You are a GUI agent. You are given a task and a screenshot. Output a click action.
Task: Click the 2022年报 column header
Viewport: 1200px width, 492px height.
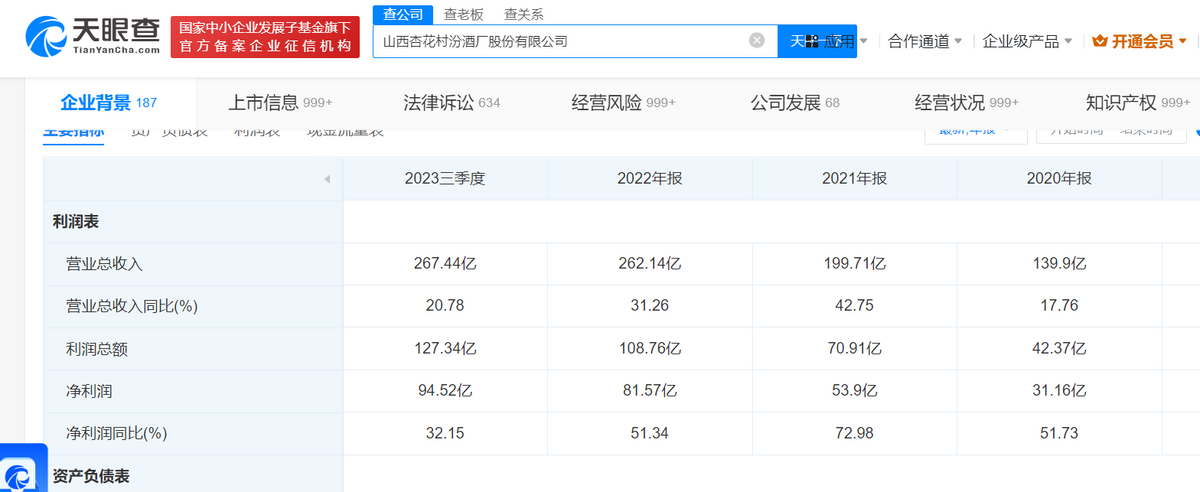click(x=650, y=179)
